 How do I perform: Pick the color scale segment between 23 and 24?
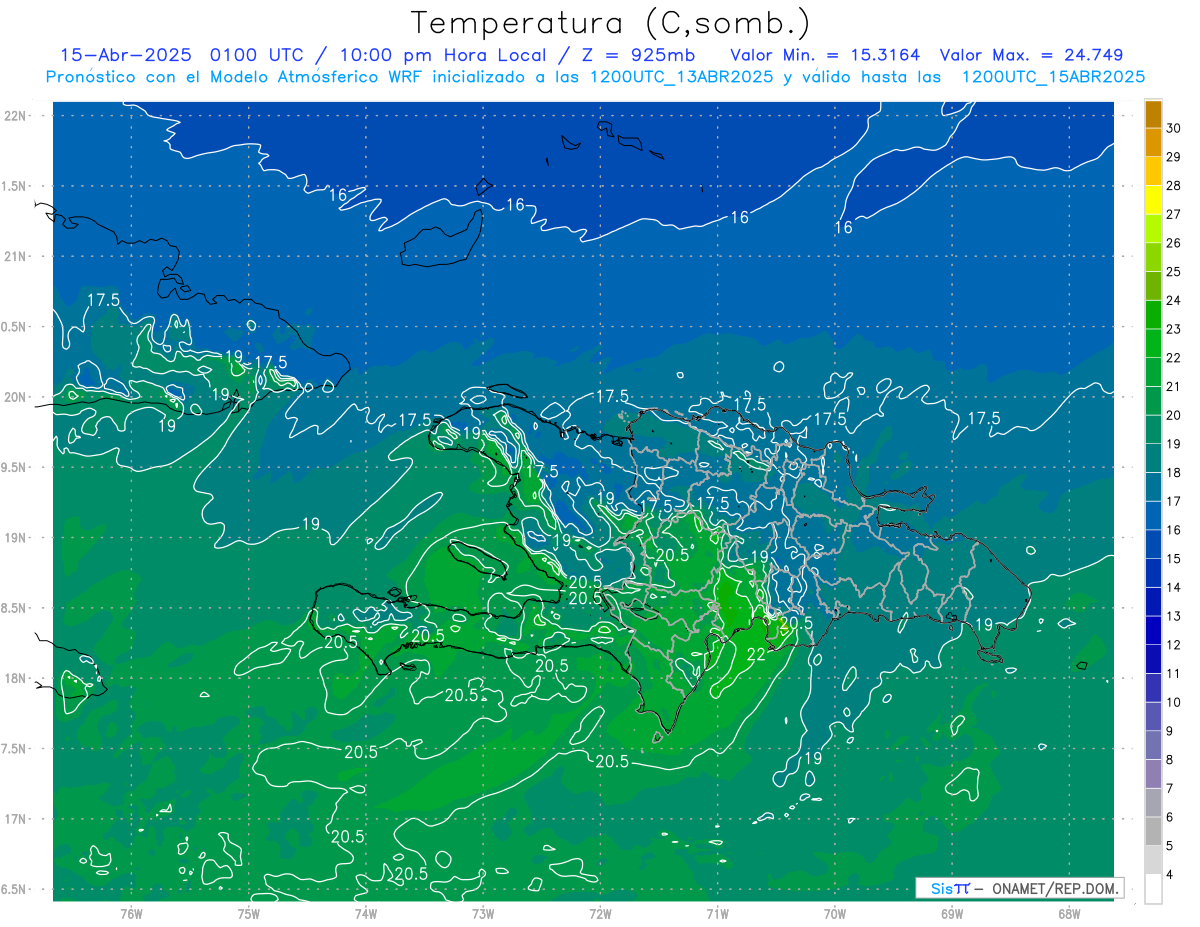[1153, 315]
